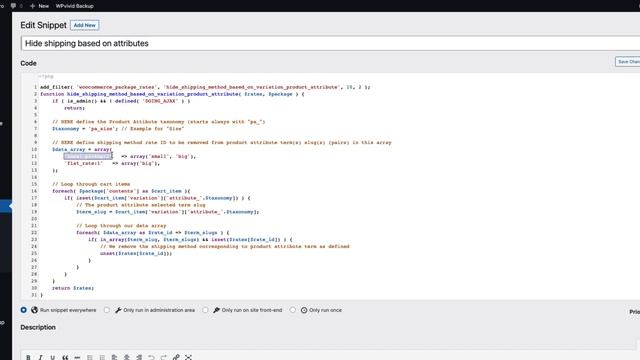640x360 pixels.
Task: Click line number 14 in the gutter
Action: pos(34,177)
